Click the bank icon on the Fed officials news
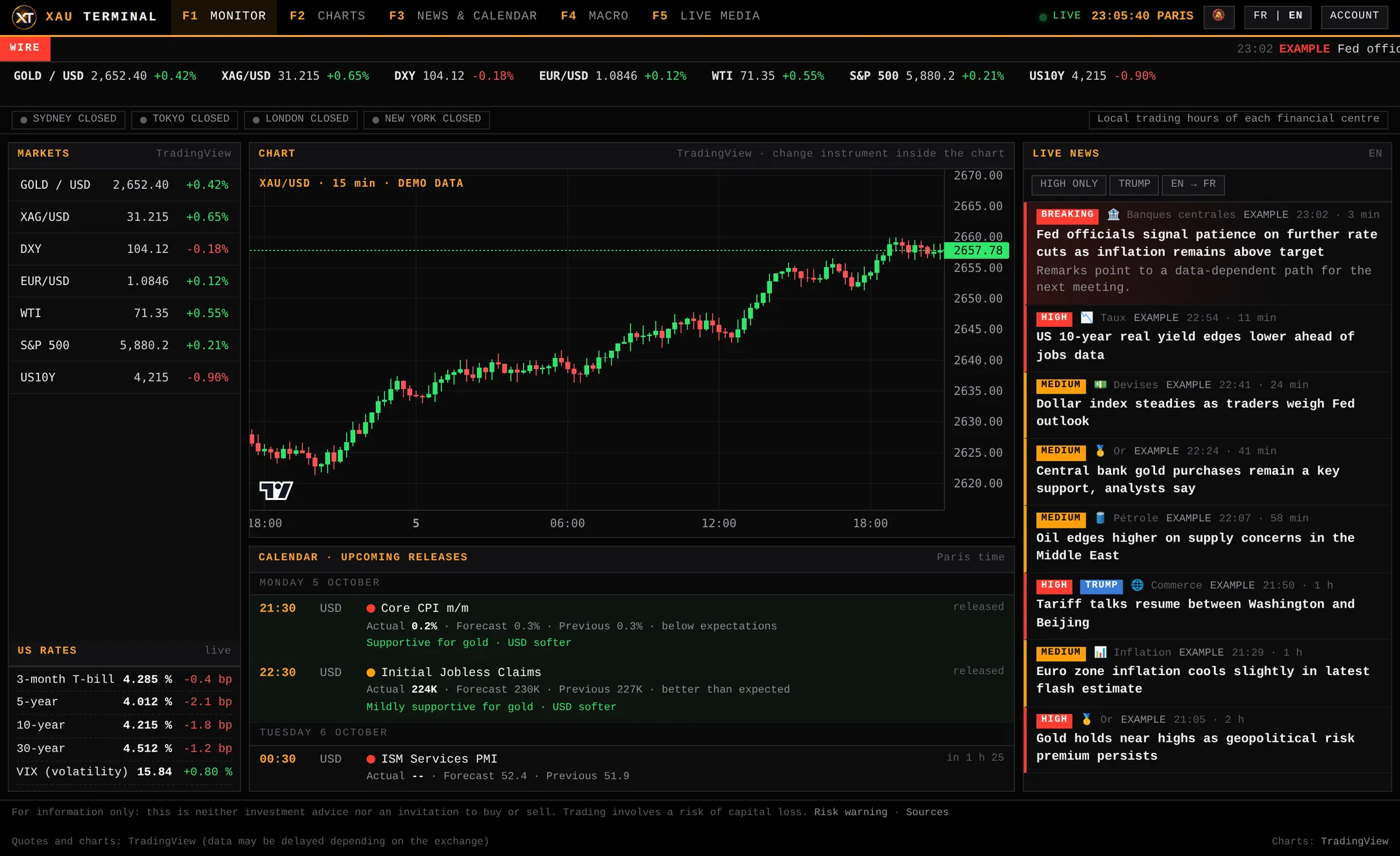The height and width of the screenshot is (856, 1400). click(x=1114, y=215)
